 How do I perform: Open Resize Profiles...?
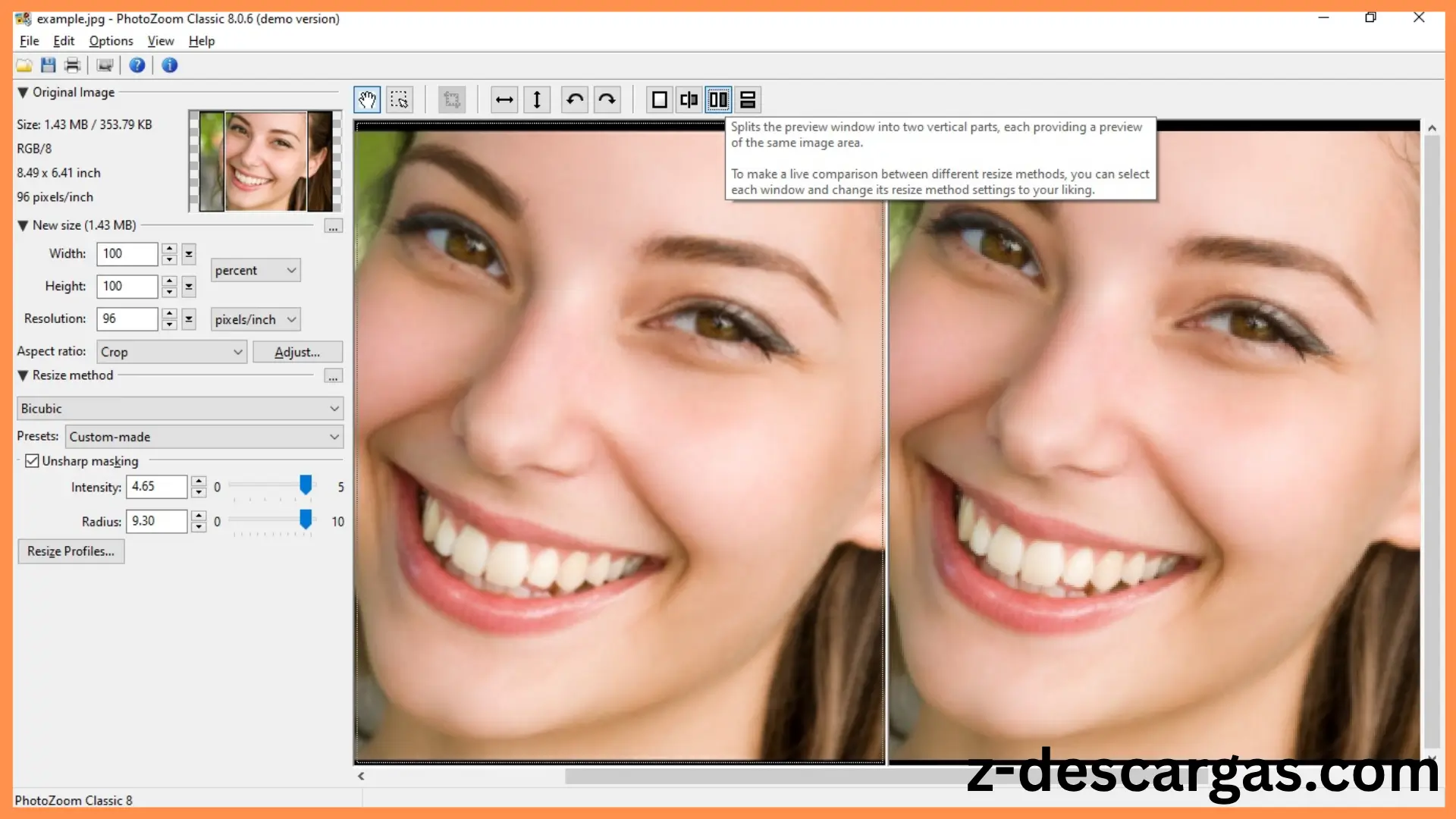coord(71,551)
